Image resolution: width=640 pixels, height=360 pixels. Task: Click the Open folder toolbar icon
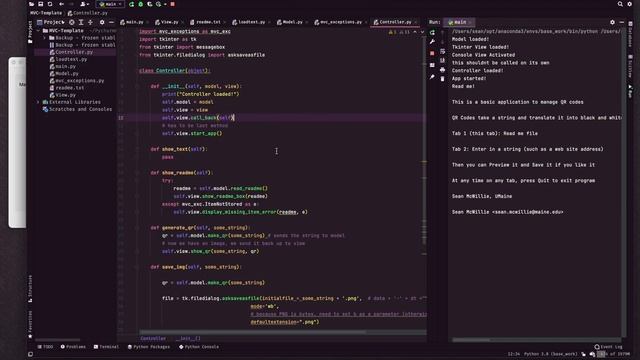[x=32, y=4]
